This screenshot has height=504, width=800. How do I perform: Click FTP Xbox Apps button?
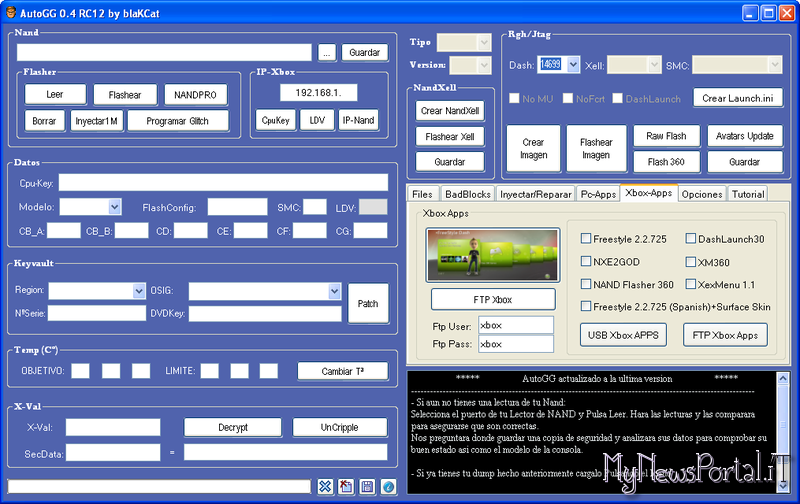(x=726, y=335)
